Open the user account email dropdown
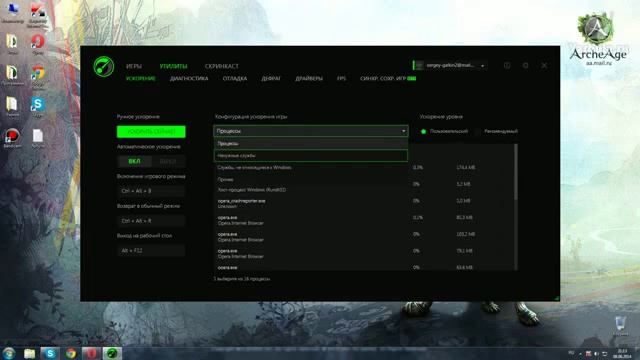Image resolution: width=640 pixels, height=360 pixels. coord(449,65)
